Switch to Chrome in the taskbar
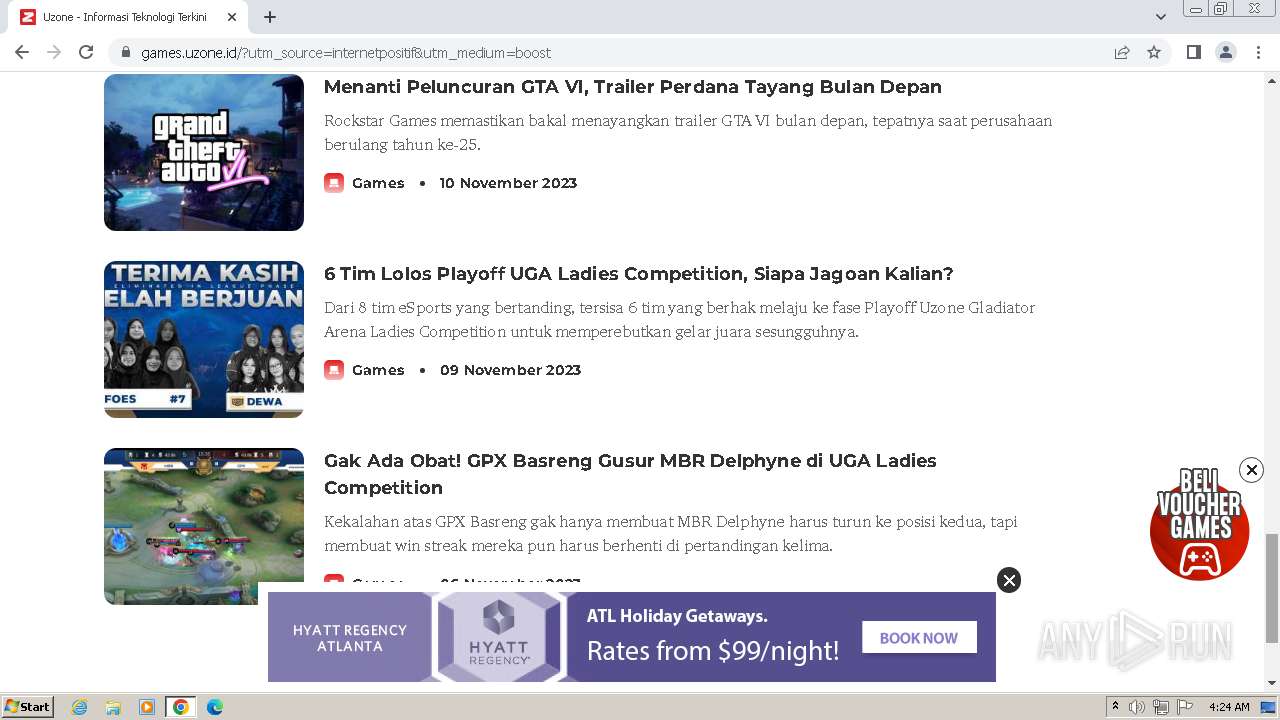 pos(181,707)
